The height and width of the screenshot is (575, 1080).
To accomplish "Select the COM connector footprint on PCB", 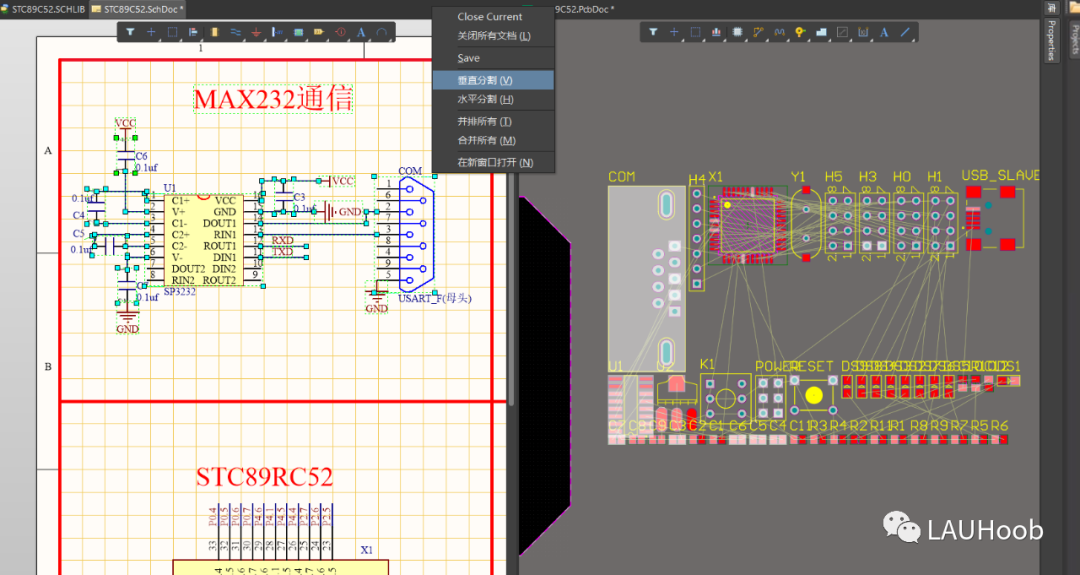I will coord(647,279).
